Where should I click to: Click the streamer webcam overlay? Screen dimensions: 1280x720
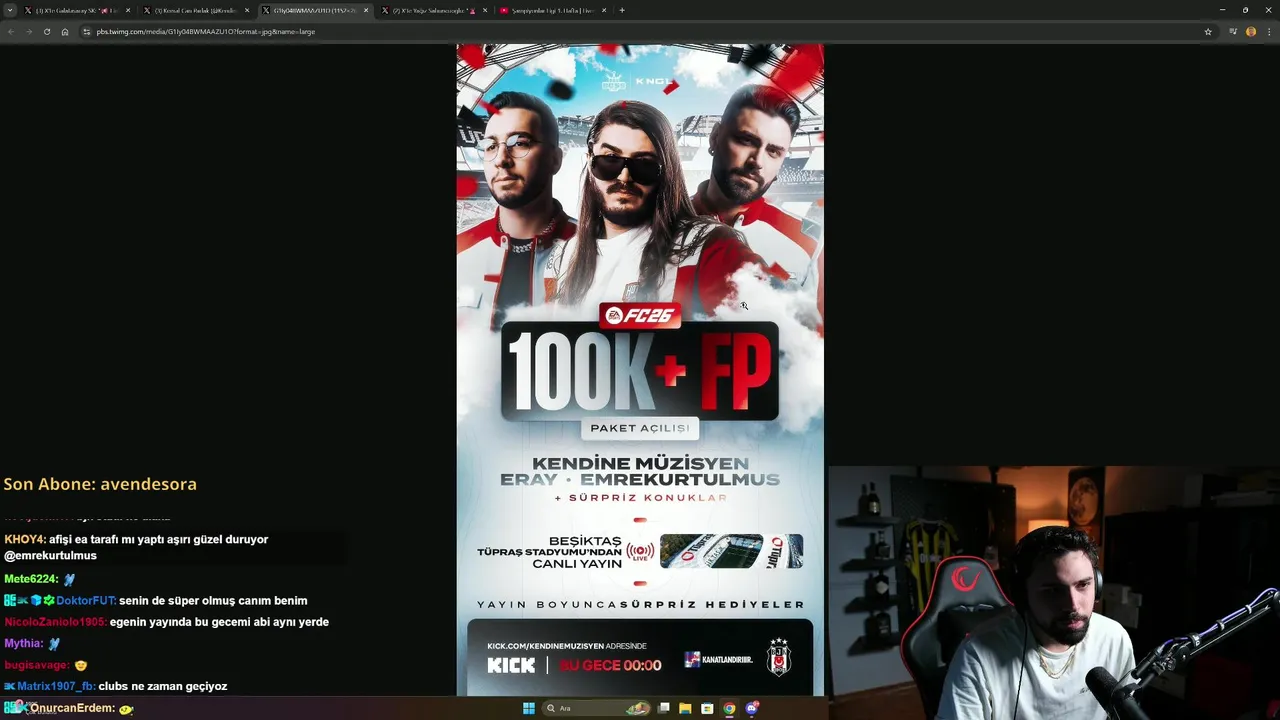tap(1054, 592)
